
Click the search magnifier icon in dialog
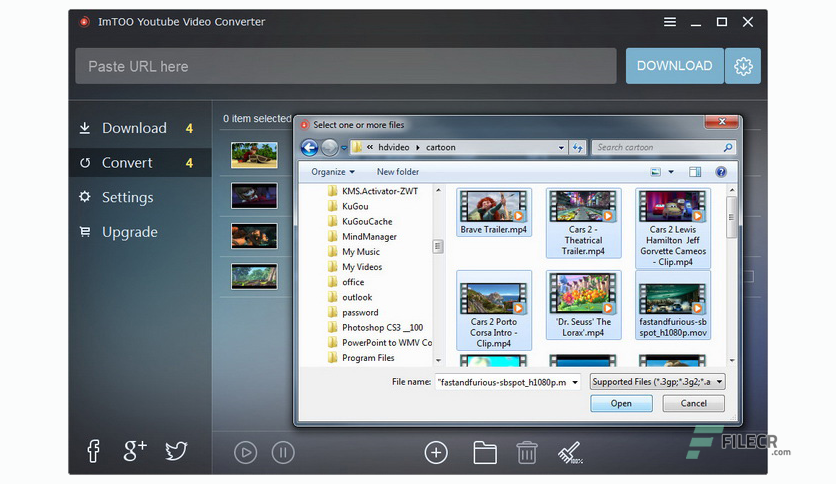tap(728, 148)
